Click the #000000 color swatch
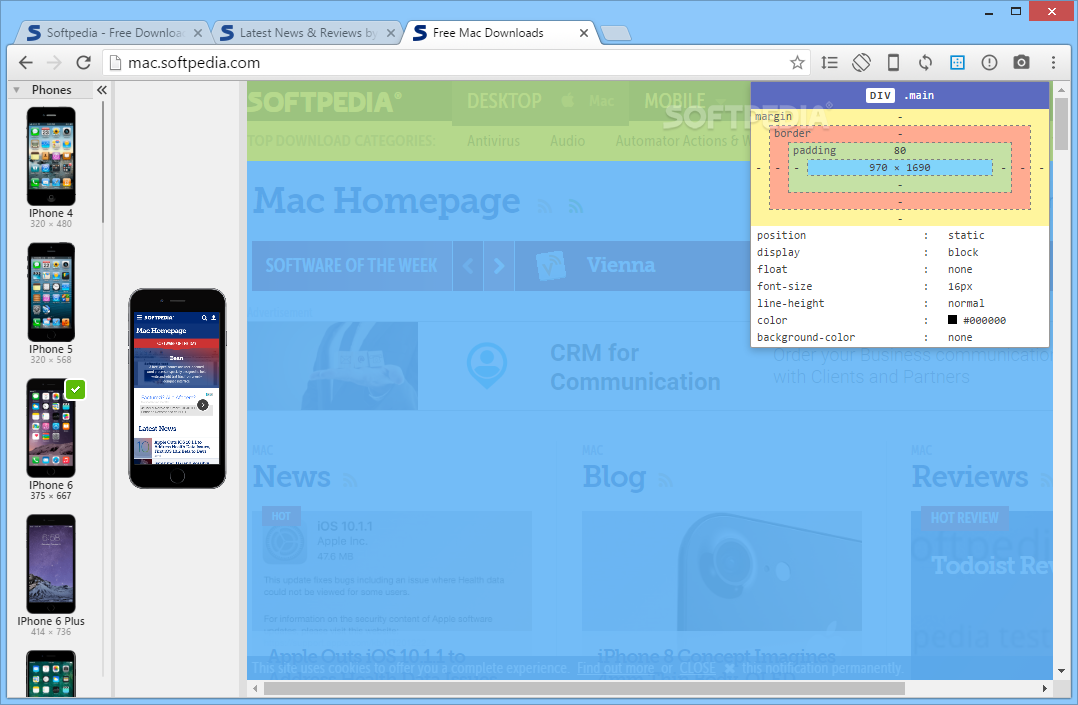 click(x=952, y=320)
